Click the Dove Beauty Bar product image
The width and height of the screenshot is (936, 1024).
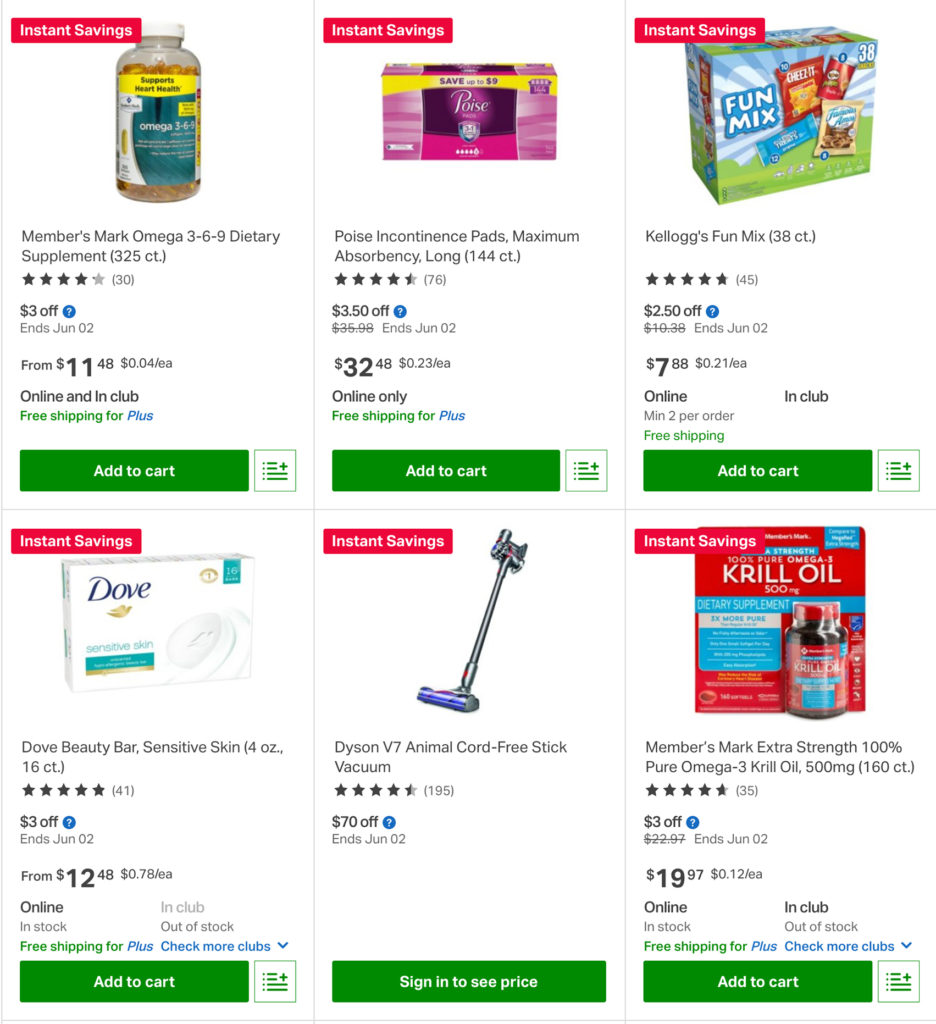pos(157,623)
